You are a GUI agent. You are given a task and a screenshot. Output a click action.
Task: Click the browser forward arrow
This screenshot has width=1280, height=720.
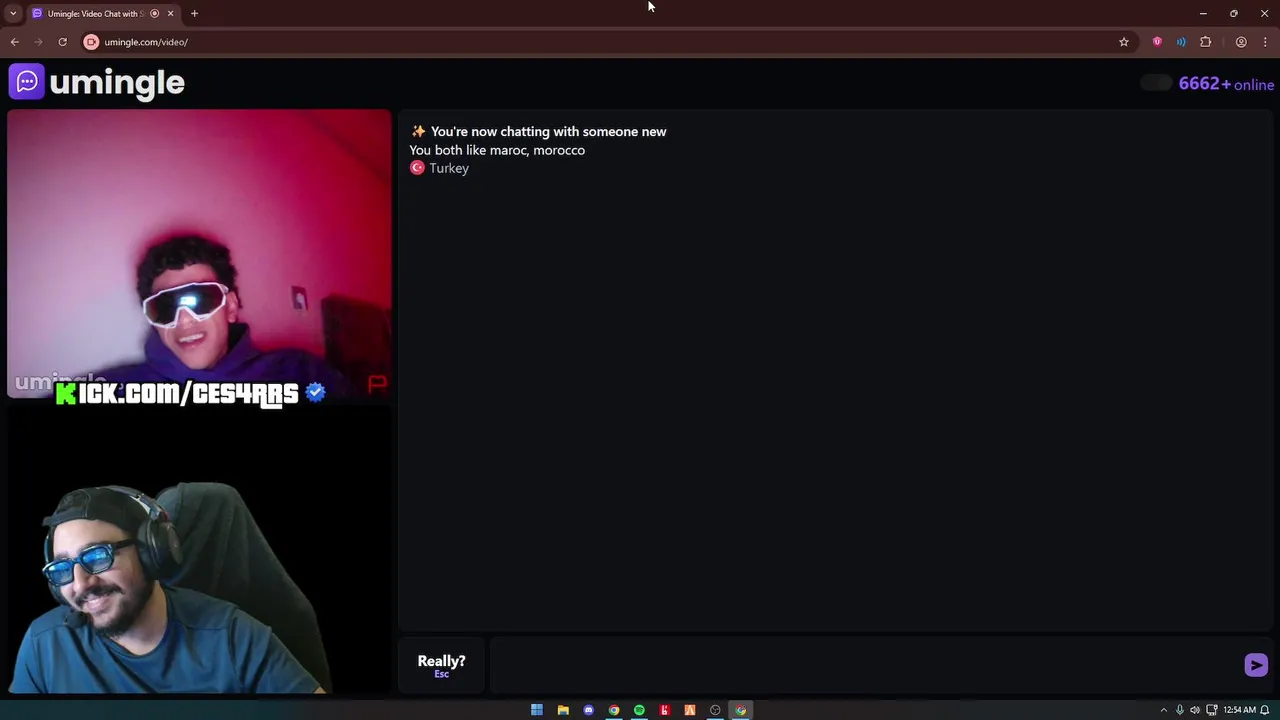coord(38,42)
